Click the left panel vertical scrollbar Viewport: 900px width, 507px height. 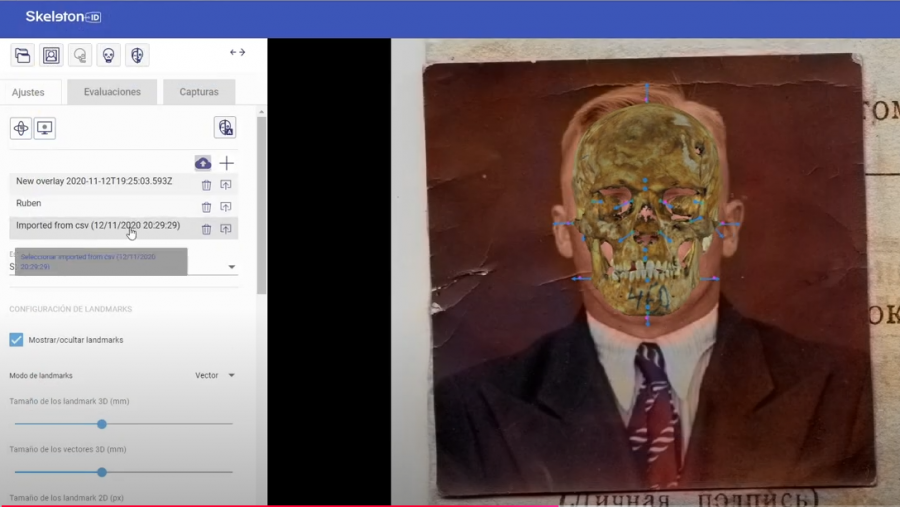point(262,207)
